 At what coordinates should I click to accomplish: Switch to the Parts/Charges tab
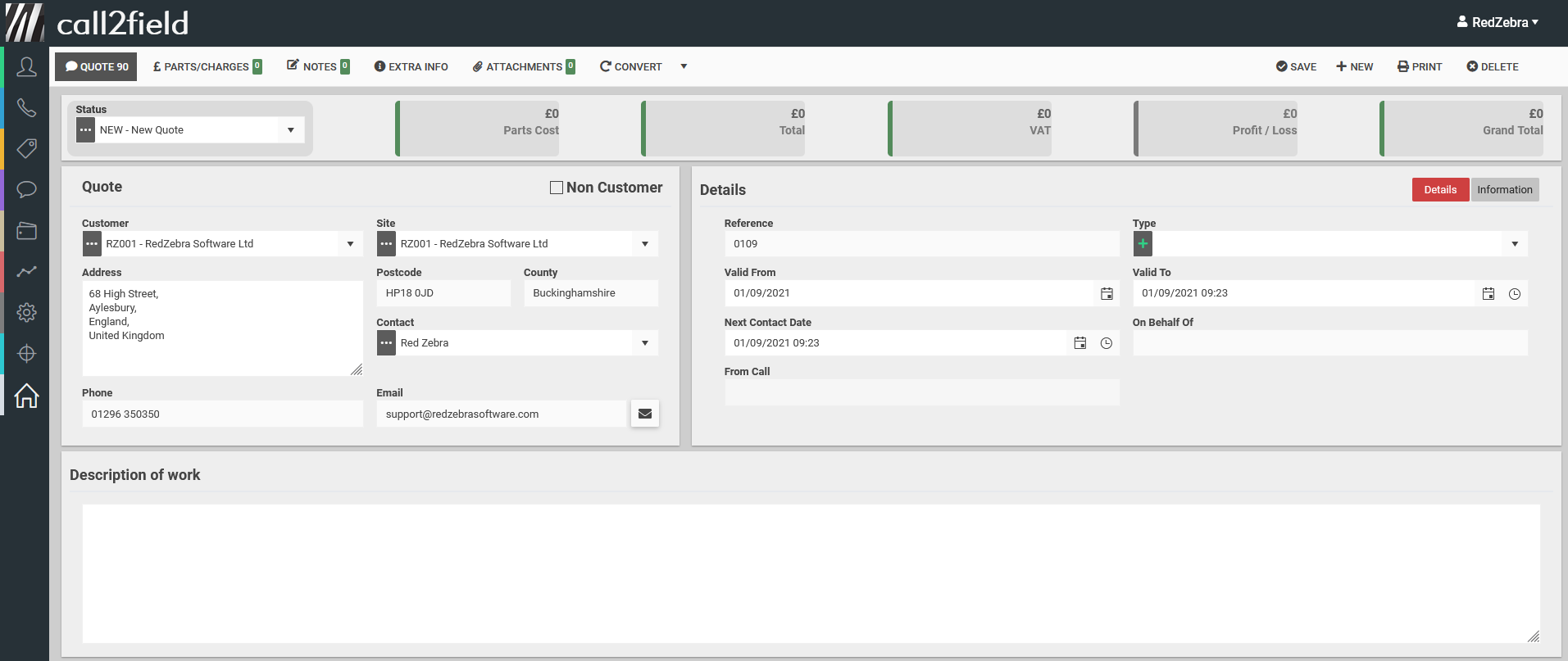pyautogui.click(x=207, y=66)
